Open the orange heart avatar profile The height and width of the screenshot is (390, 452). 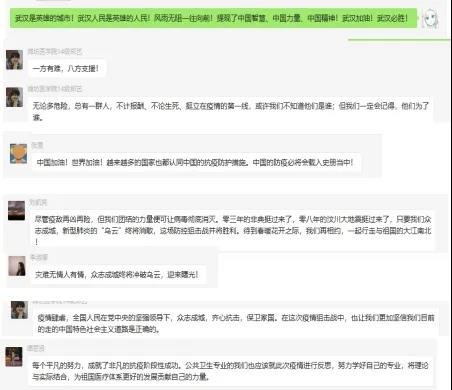point(19,154)
